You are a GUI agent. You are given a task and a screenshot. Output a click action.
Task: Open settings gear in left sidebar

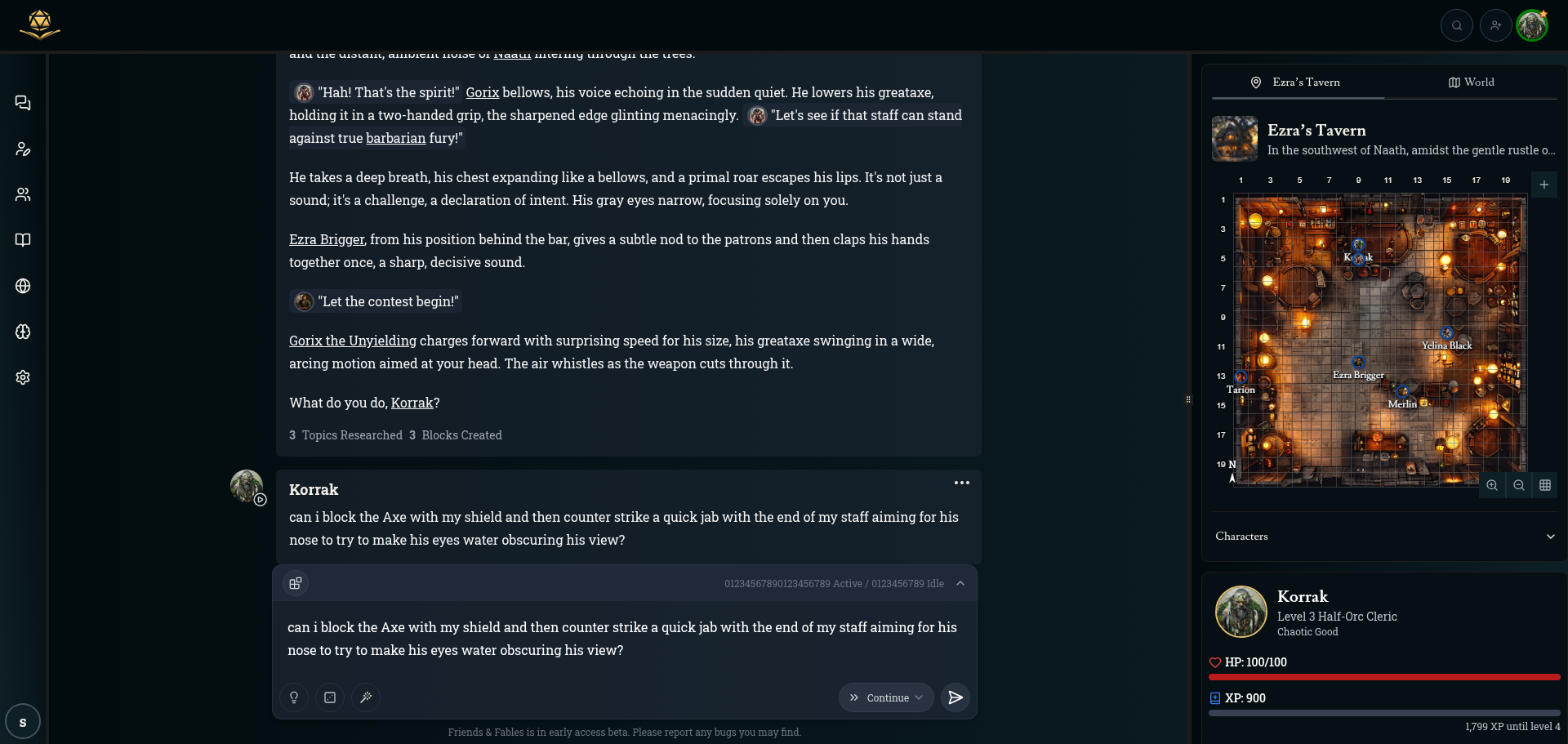click(23, 377)
